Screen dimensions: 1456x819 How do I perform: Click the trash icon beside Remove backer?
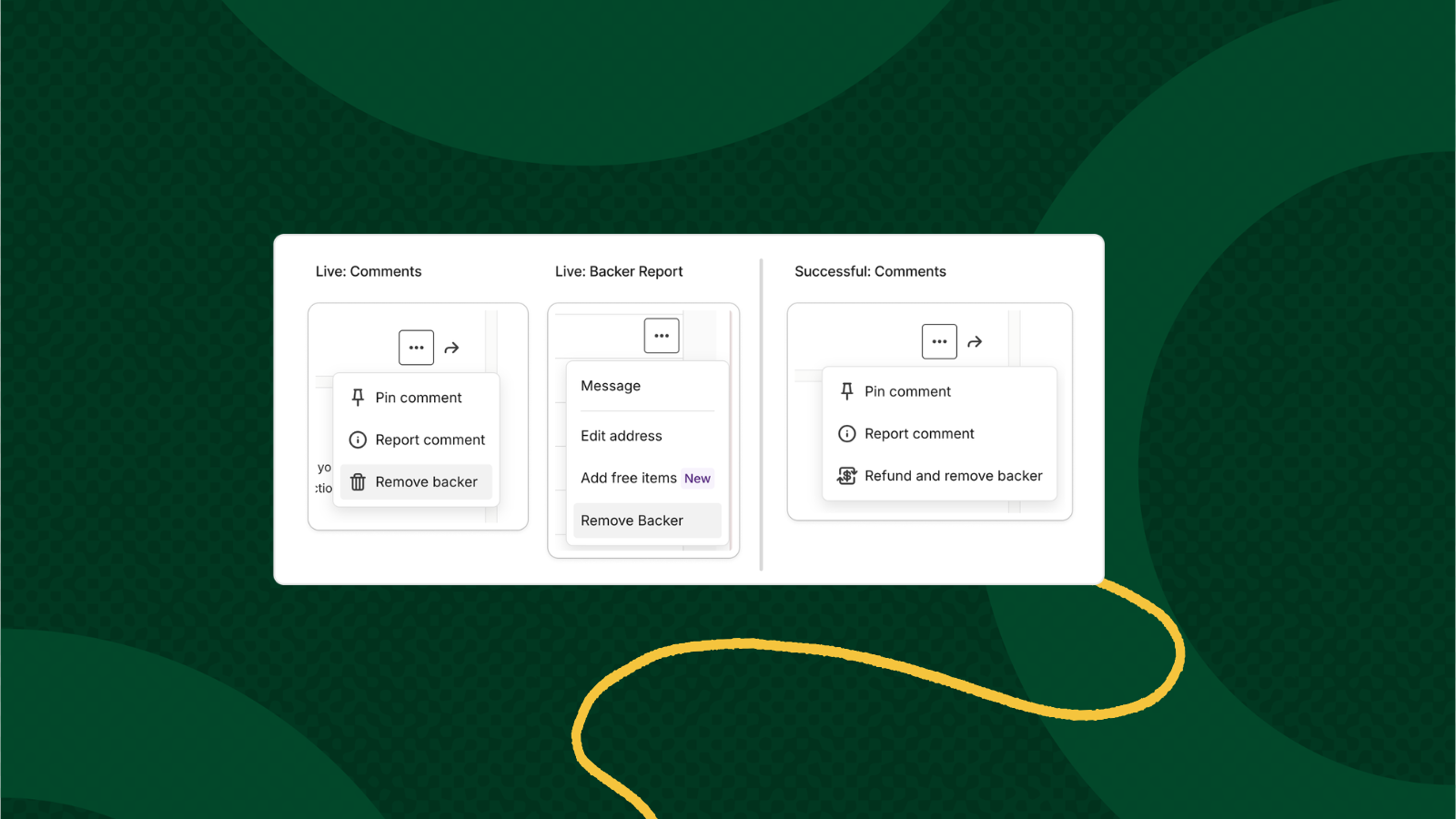[x=358, y=482]
